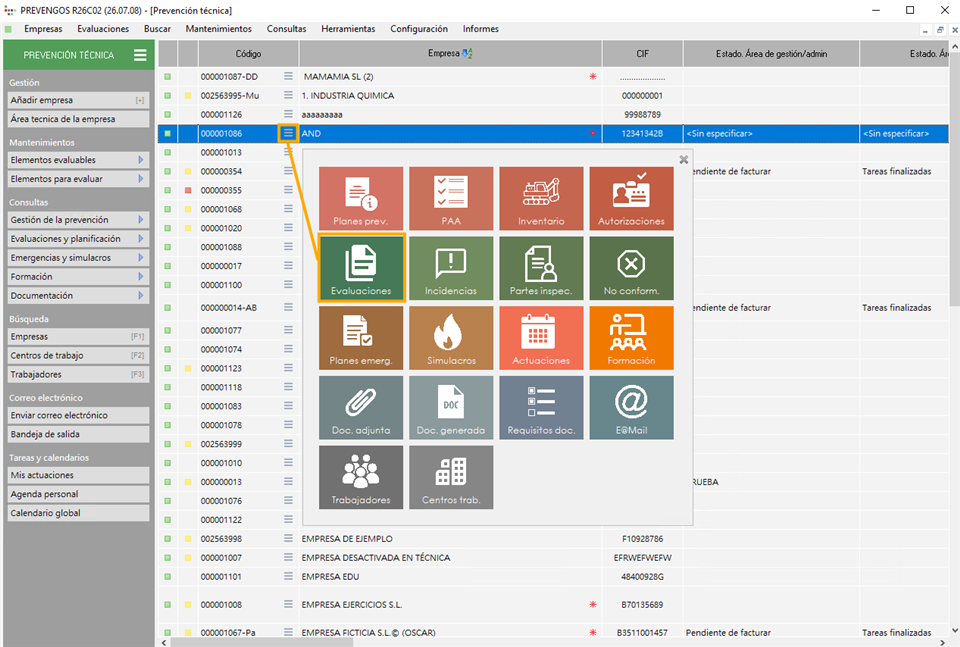Open the Trabajadores people tile
The height and width of the screenshot is (647, 960).
[x=361, y=477]
